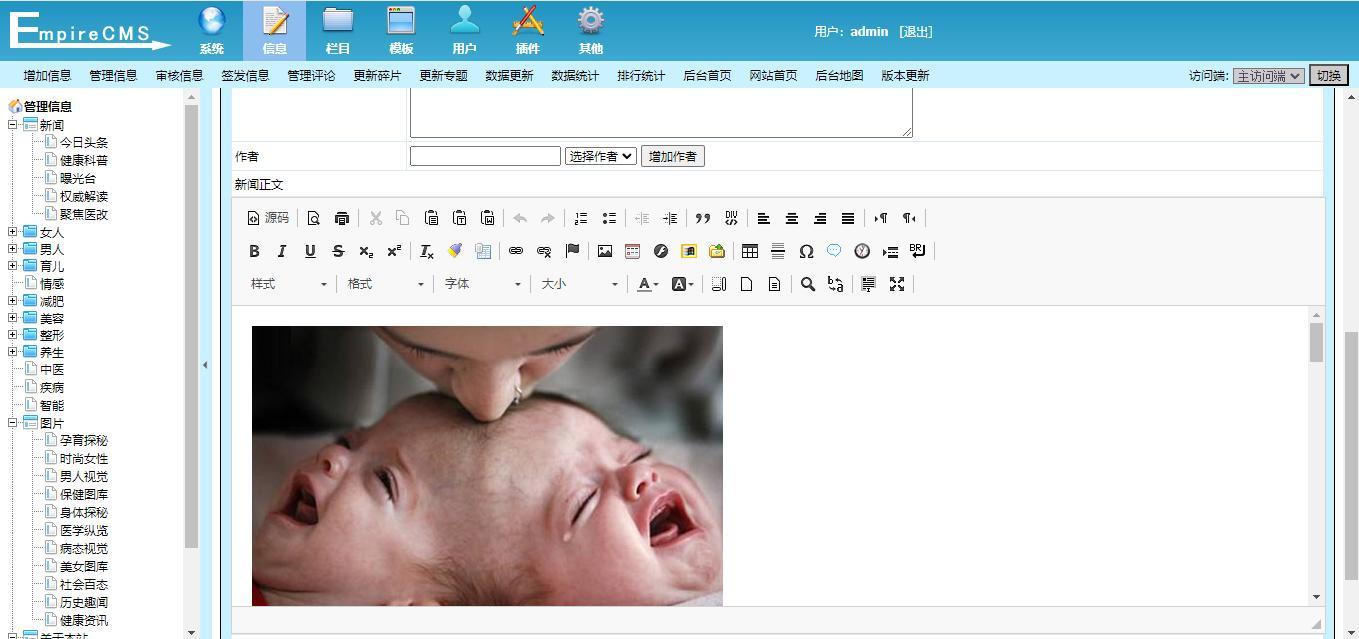
Task: Open the 大小 font size dropdown
Action: pyautogui.click(x=579, y=284)
